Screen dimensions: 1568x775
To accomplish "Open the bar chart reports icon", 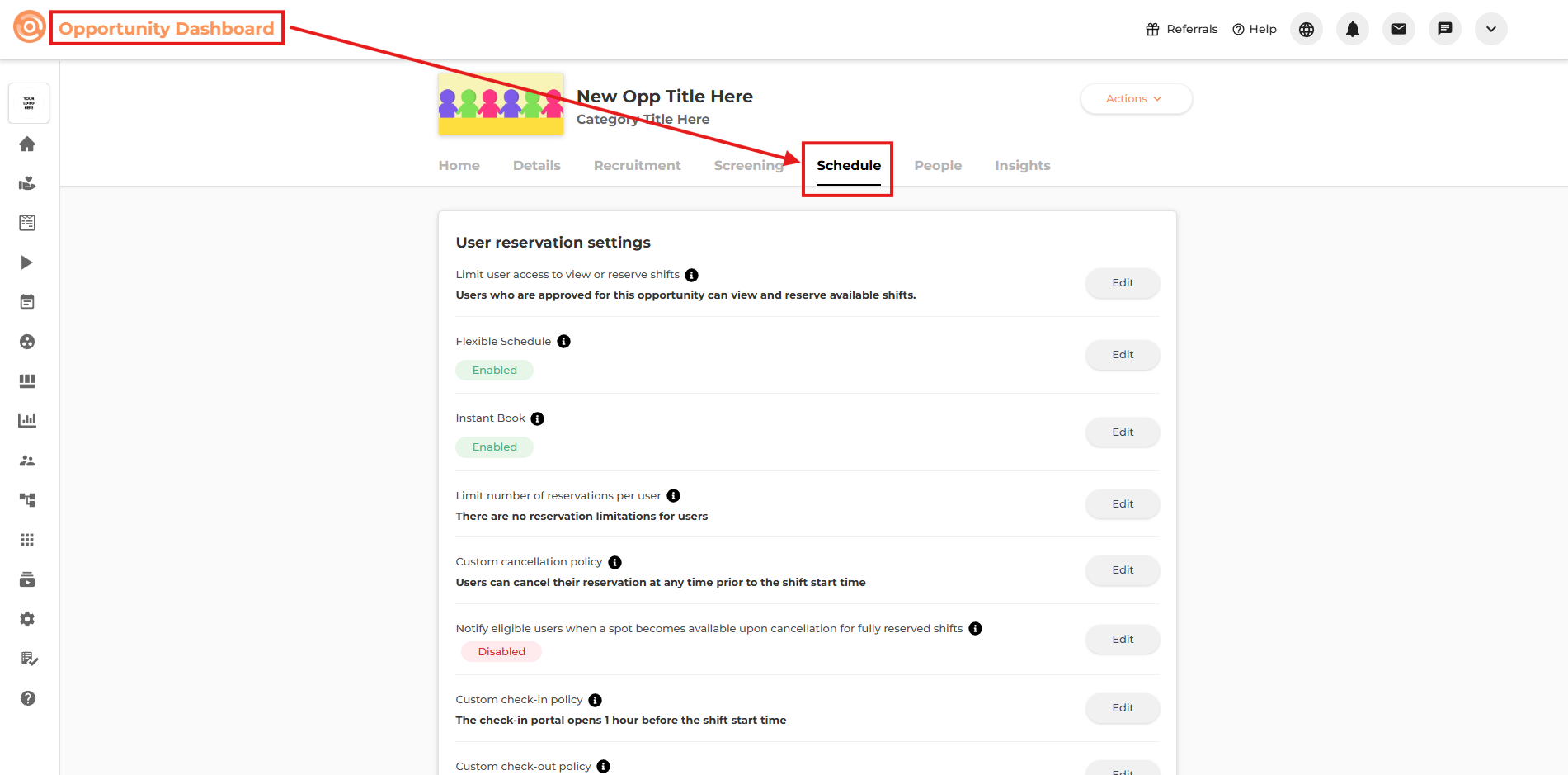I will 27,421.
